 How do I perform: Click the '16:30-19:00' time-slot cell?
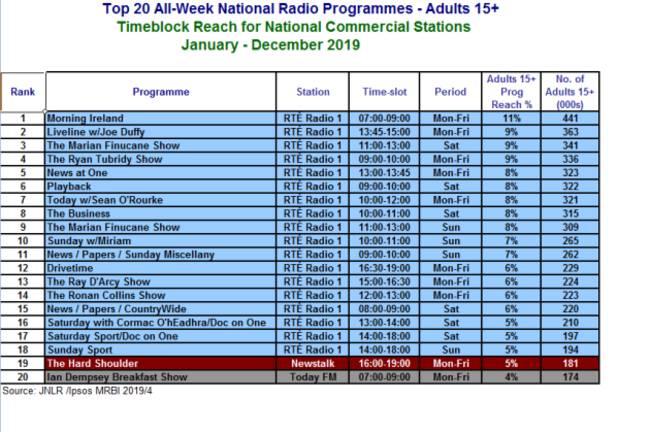click(x=384, y=268)
